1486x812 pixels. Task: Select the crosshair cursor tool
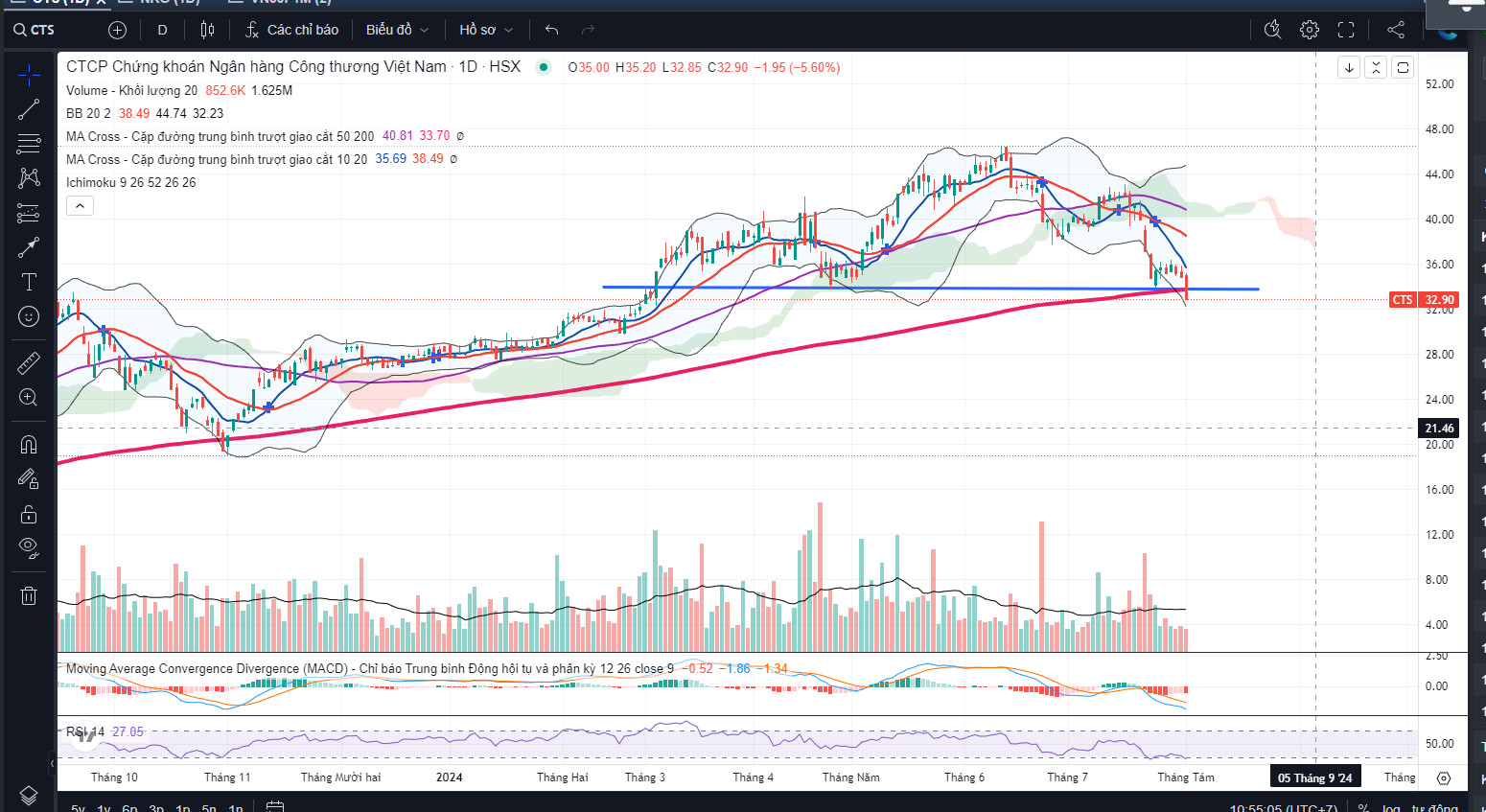[29, 75]
